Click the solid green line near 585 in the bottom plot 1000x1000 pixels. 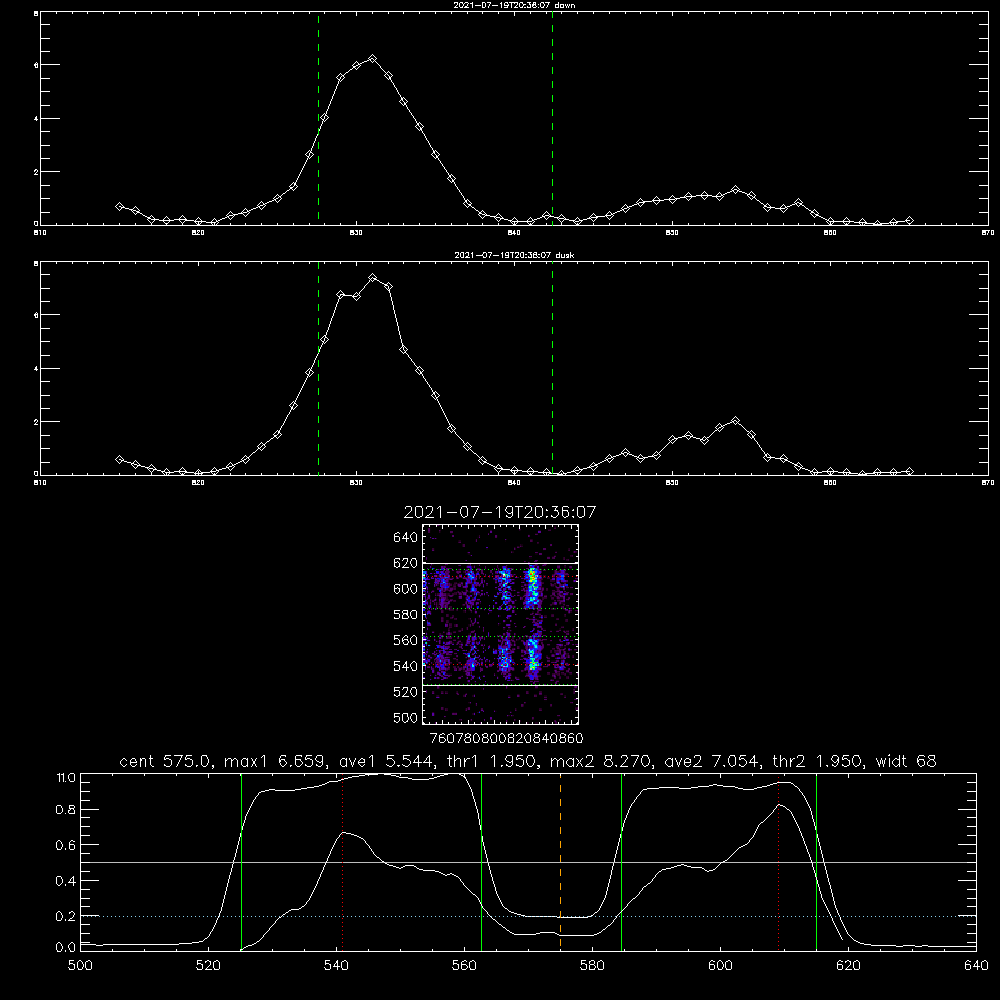[622, 861]
